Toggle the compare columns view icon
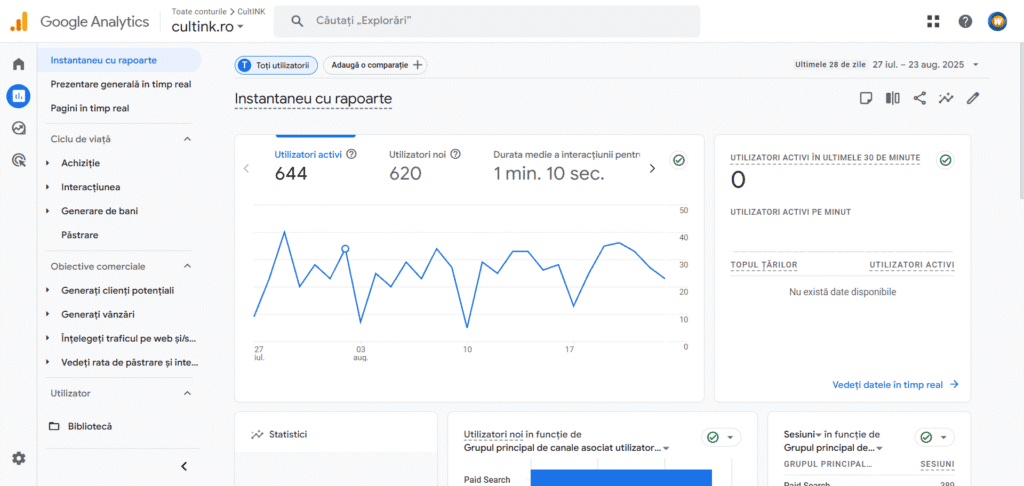Screen dimensions: 1024x486 (893, 98)
